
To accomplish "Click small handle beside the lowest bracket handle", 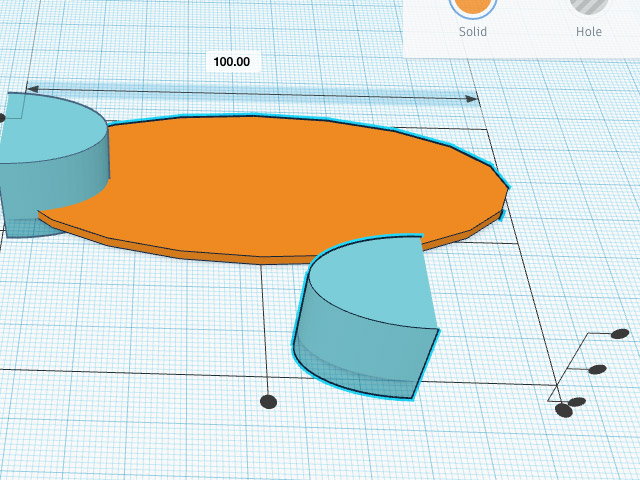I will (577, 402).
